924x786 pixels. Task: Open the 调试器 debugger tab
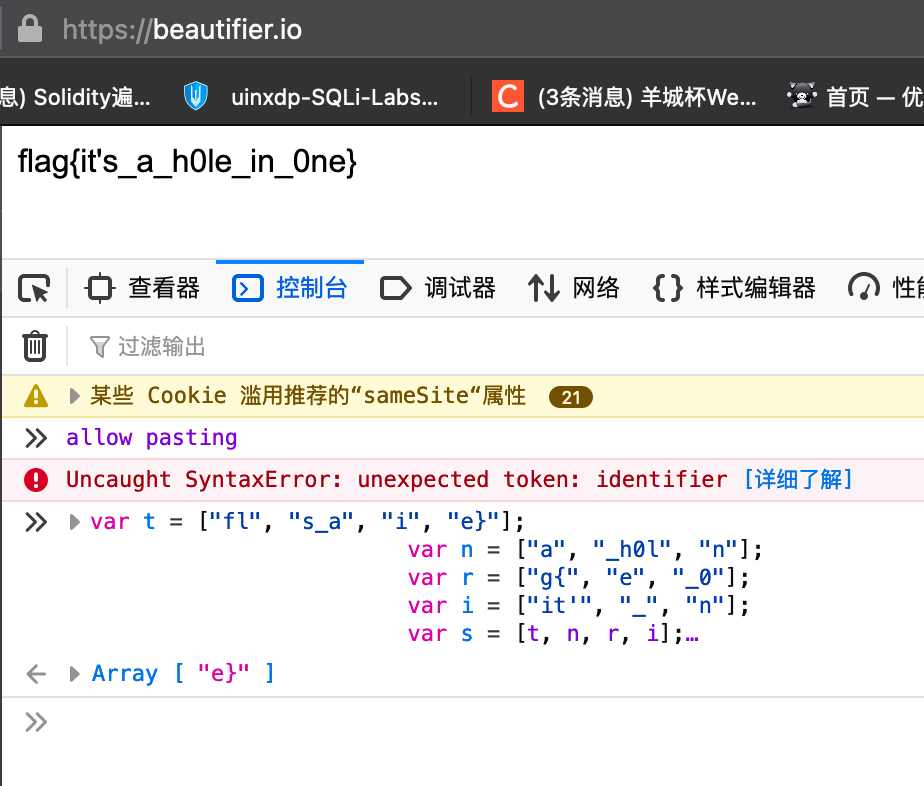(x=438, y=289)
